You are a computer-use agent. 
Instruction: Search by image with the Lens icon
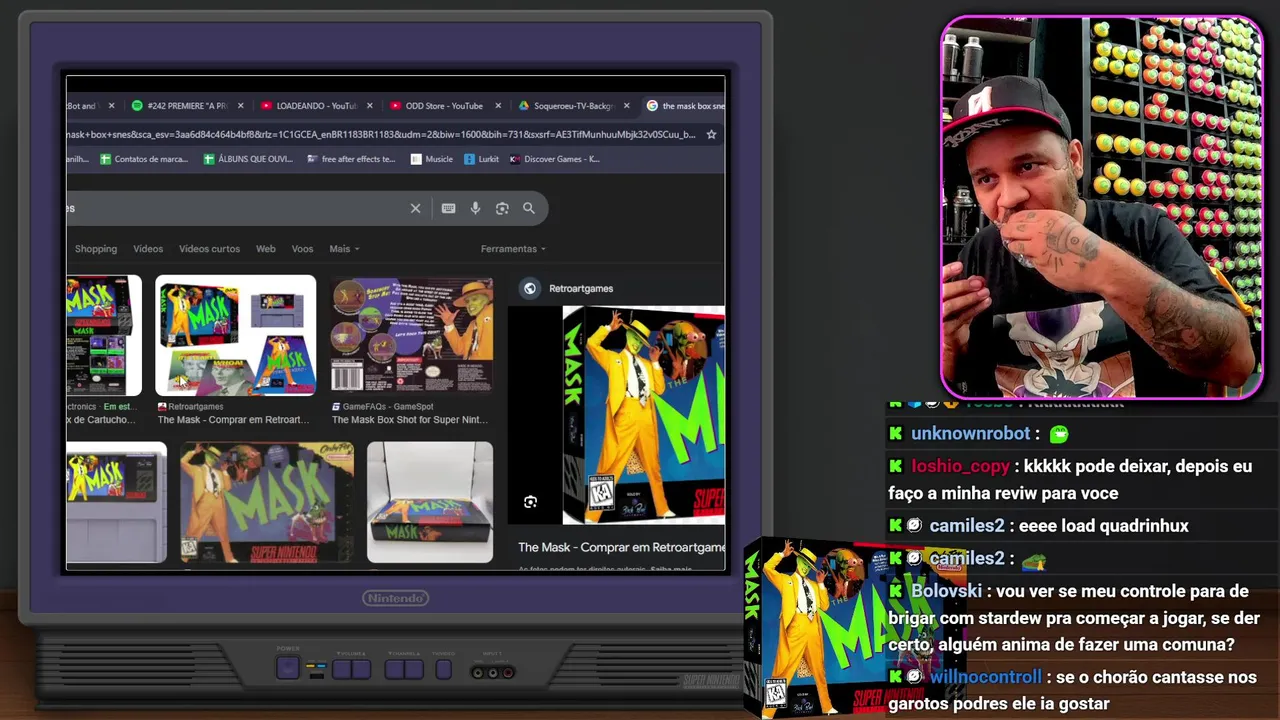pyautogui.click(x=502, y=208)
